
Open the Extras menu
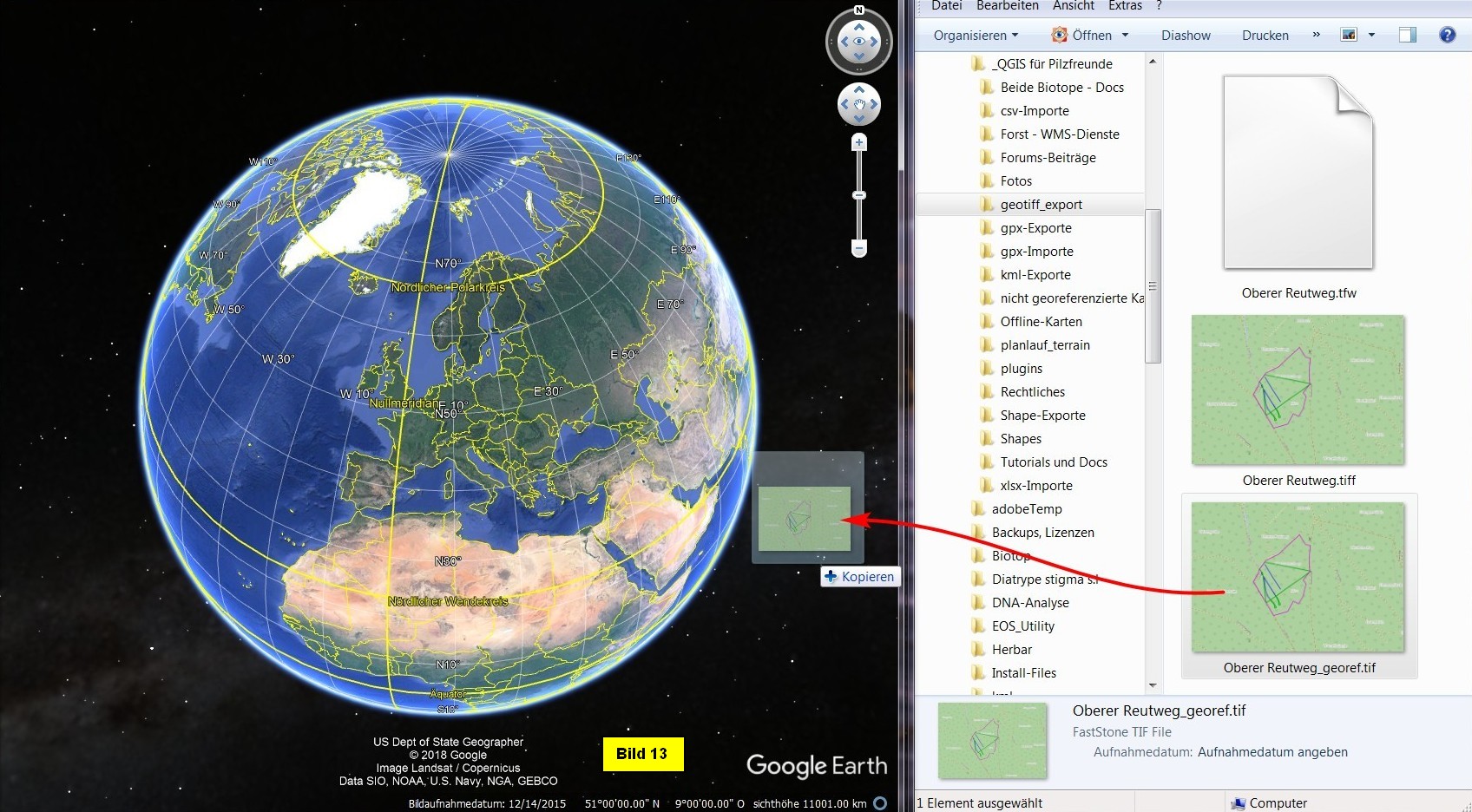(1125, 6)
